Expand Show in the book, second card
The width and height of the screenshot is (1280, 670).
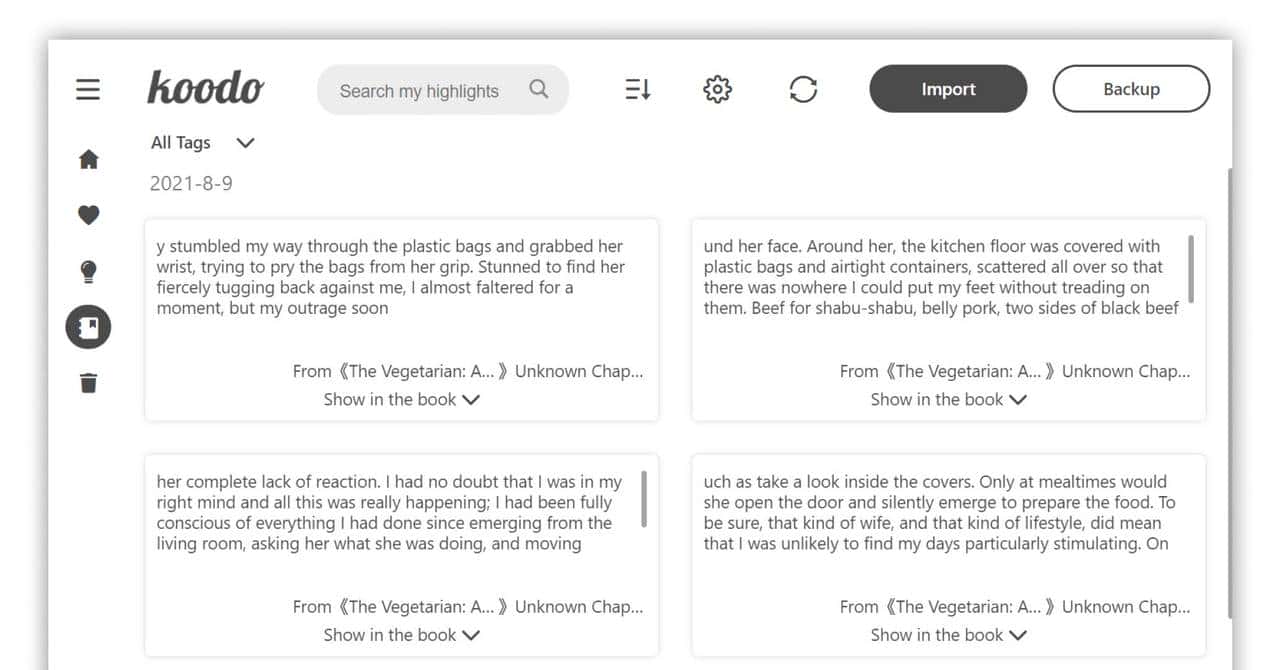click(948, 399)
